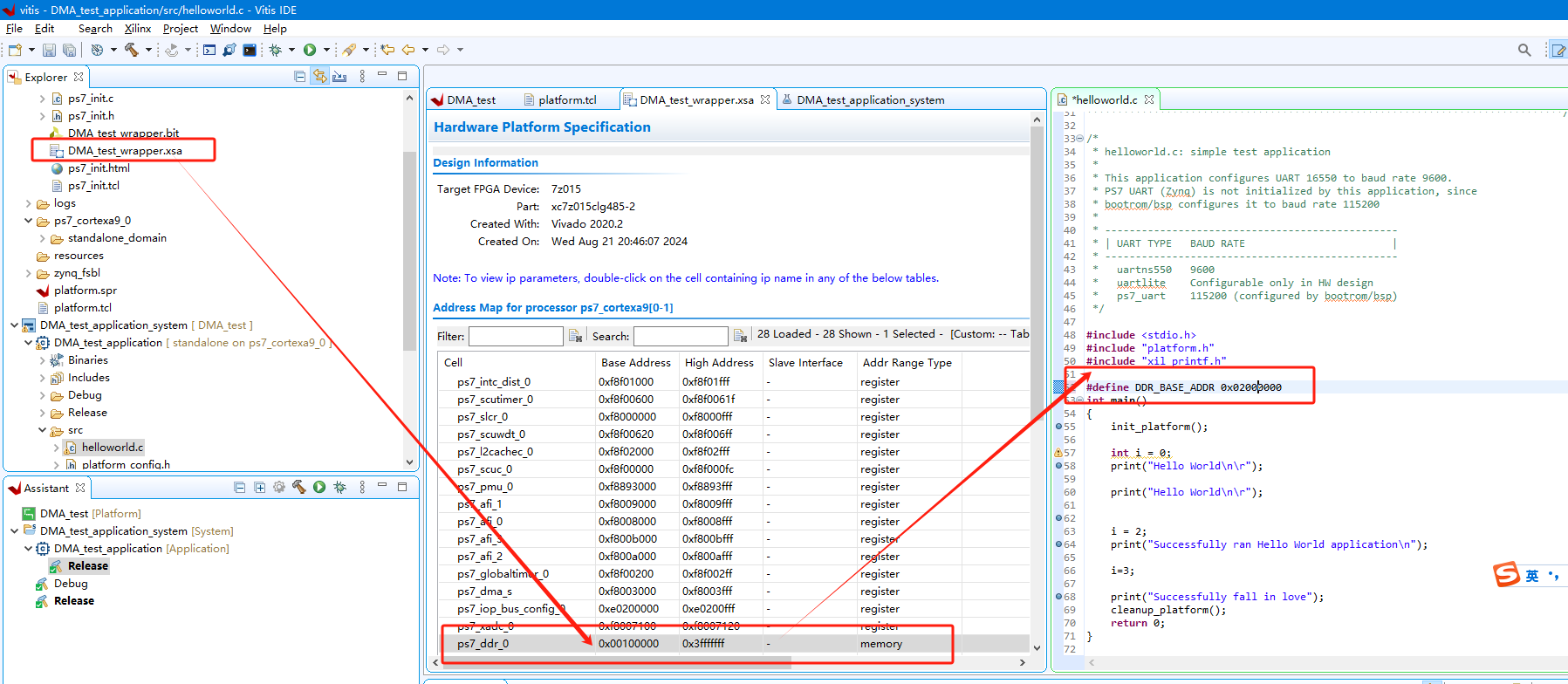This screenshot has width=1568, height=684.
Task: Click the Back navigation arrow in toolbar
Action: pyautogui.click(x=408, y=50)
